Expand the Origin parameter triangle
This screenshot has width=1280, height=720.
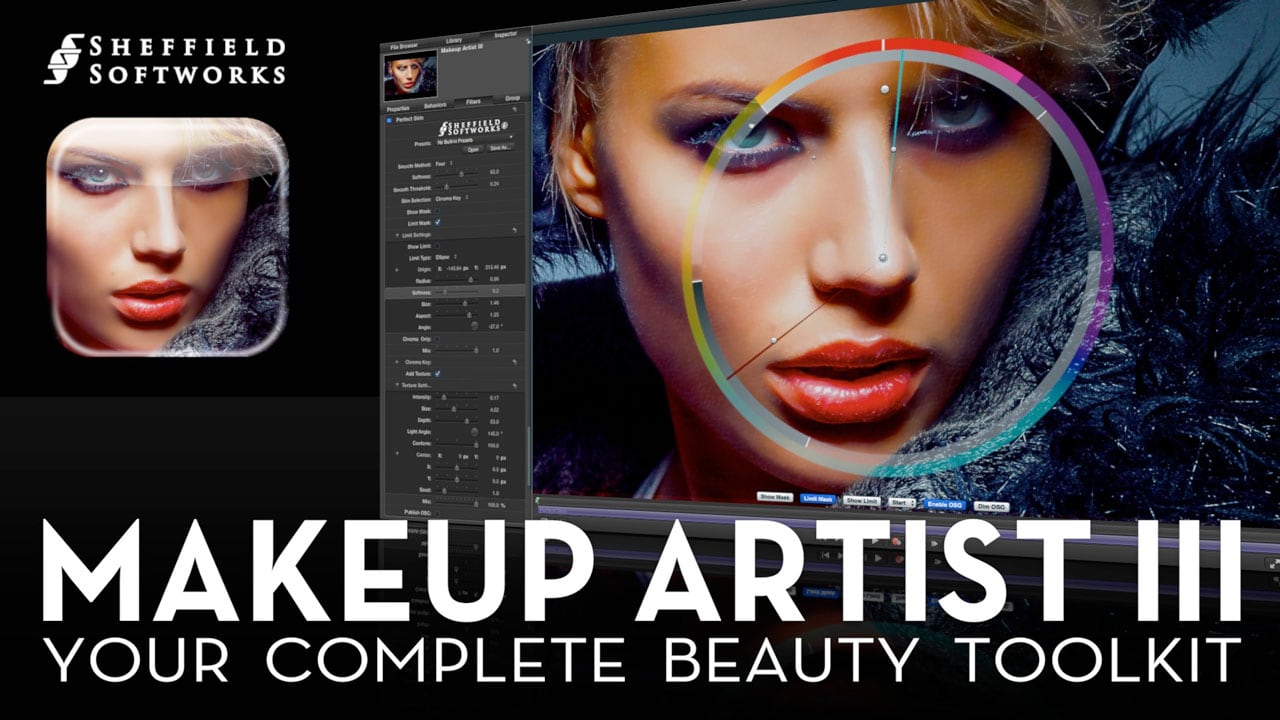[397, 269]
